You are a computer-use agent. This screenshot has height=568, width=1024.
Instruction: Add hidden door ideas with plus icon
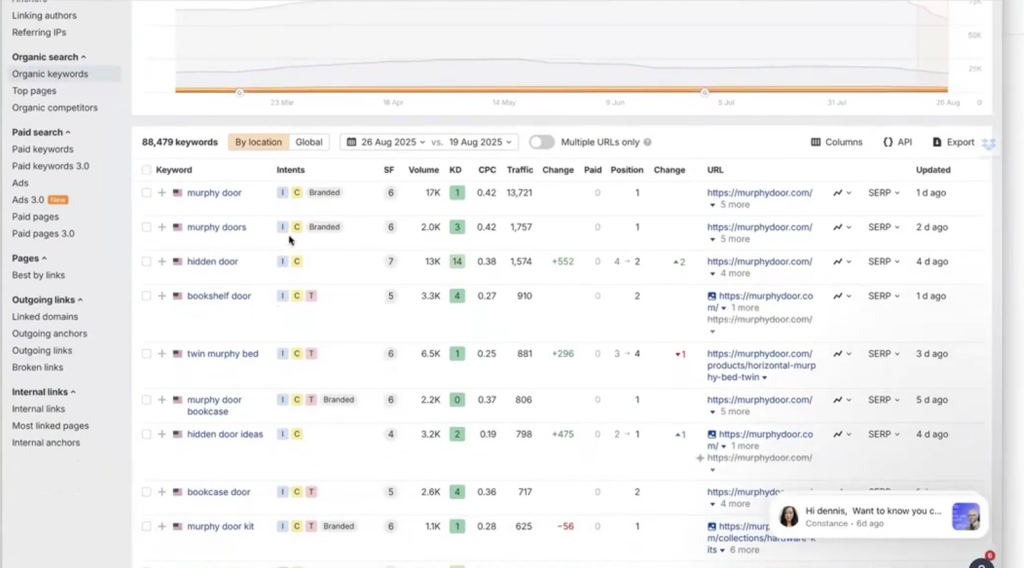tap(162, 434)
